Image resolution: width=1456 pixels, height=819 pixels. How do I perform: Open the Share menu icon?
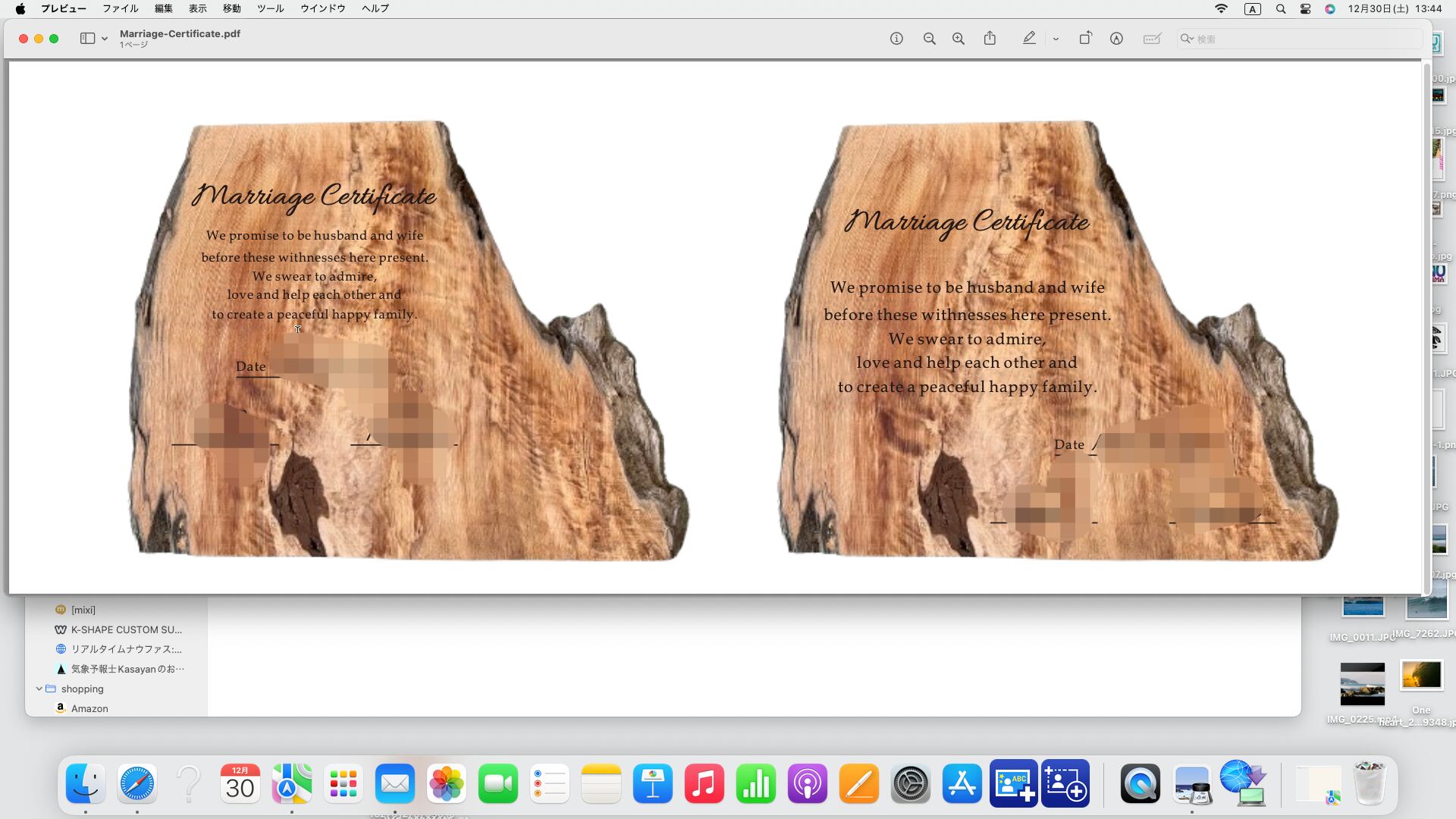990,39
